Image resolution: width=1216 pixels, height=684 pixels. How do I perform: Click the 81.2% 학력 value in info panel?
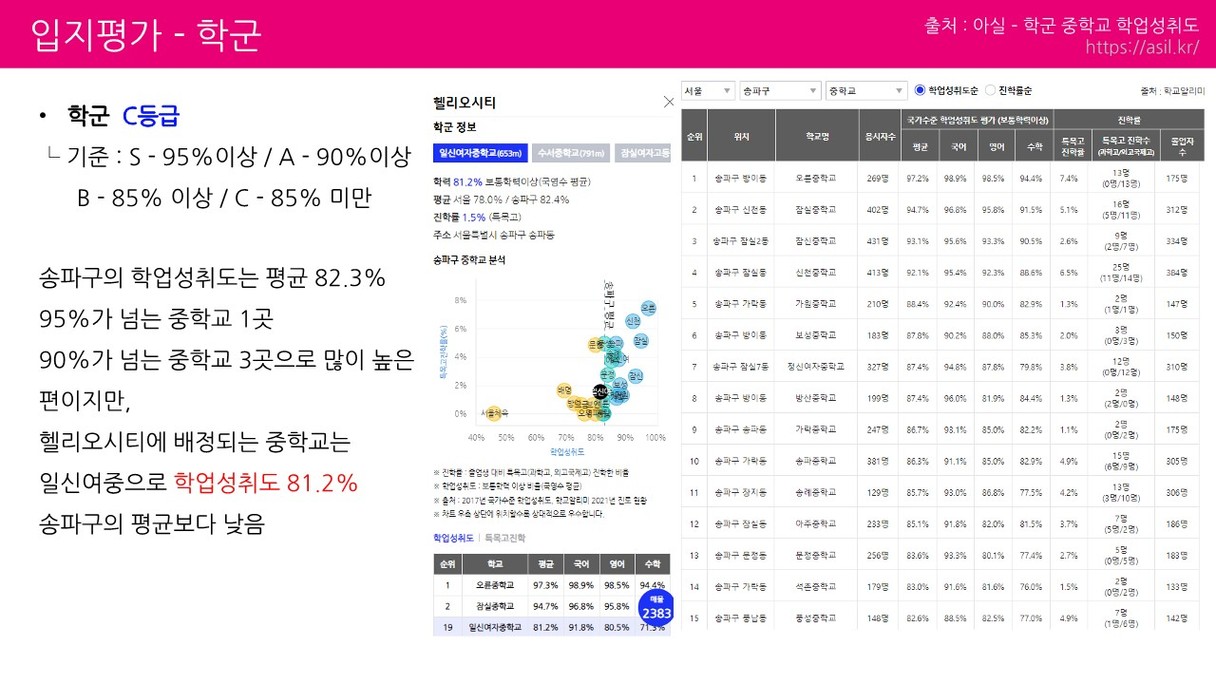[x=468, y=182]
